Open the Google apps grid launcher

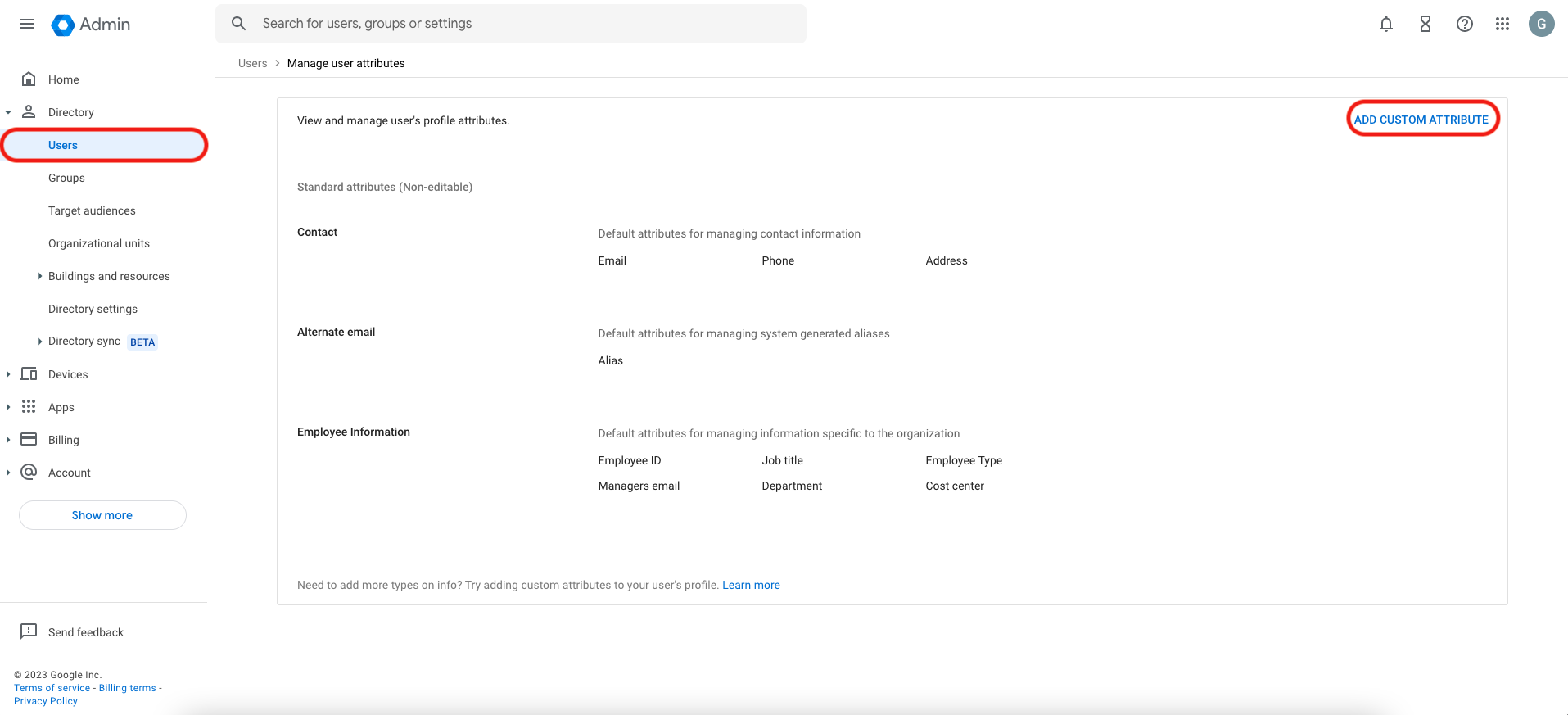tap(1502, 24)
